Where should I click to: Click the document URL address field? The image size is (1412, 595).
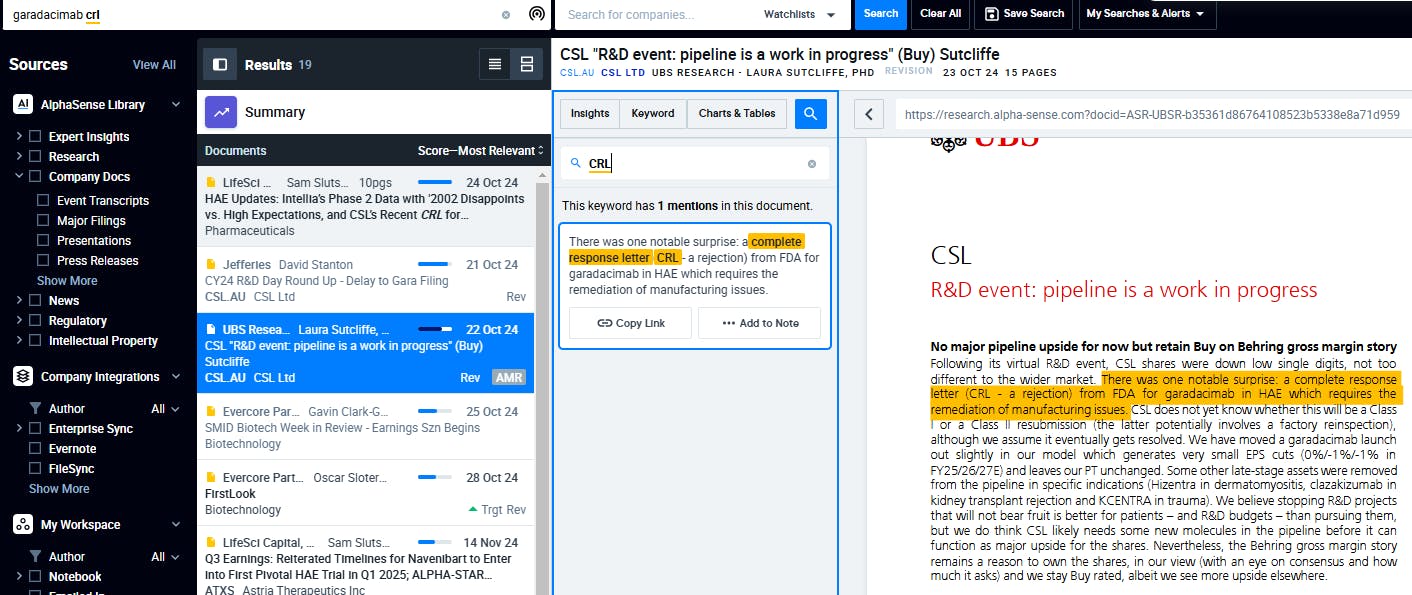(1152, 114)
